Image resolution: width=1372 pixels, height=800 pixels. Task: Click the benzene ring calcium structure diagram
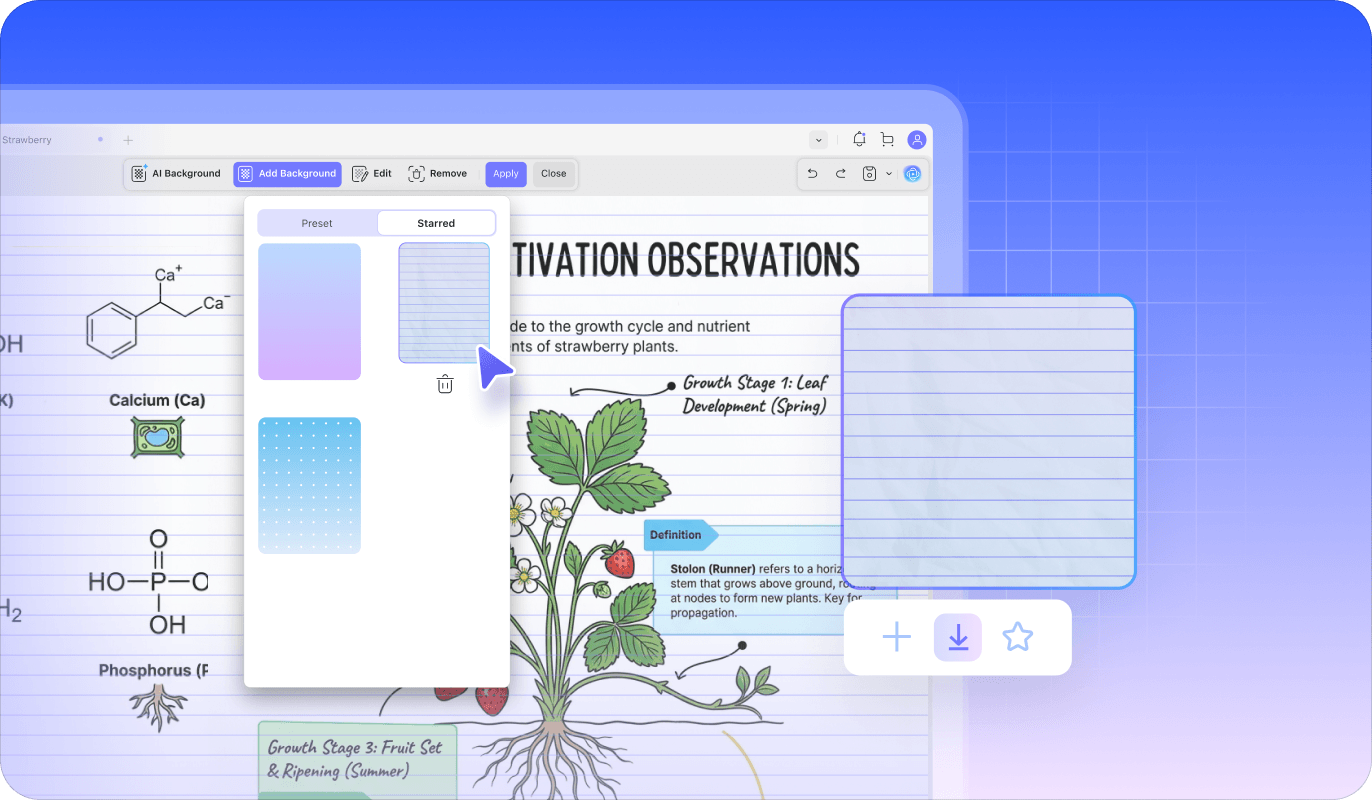[x=159, y=309]
